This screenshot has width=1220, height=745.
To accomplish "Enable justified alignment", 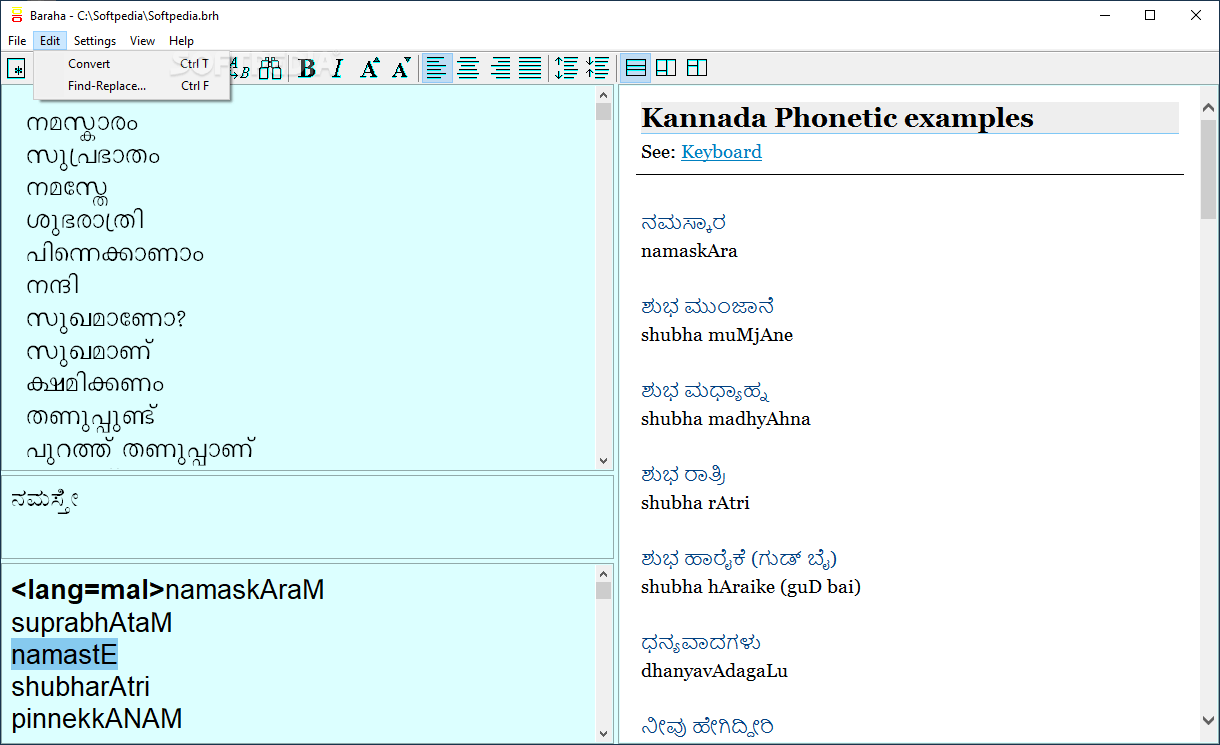I will click(528, 68).
